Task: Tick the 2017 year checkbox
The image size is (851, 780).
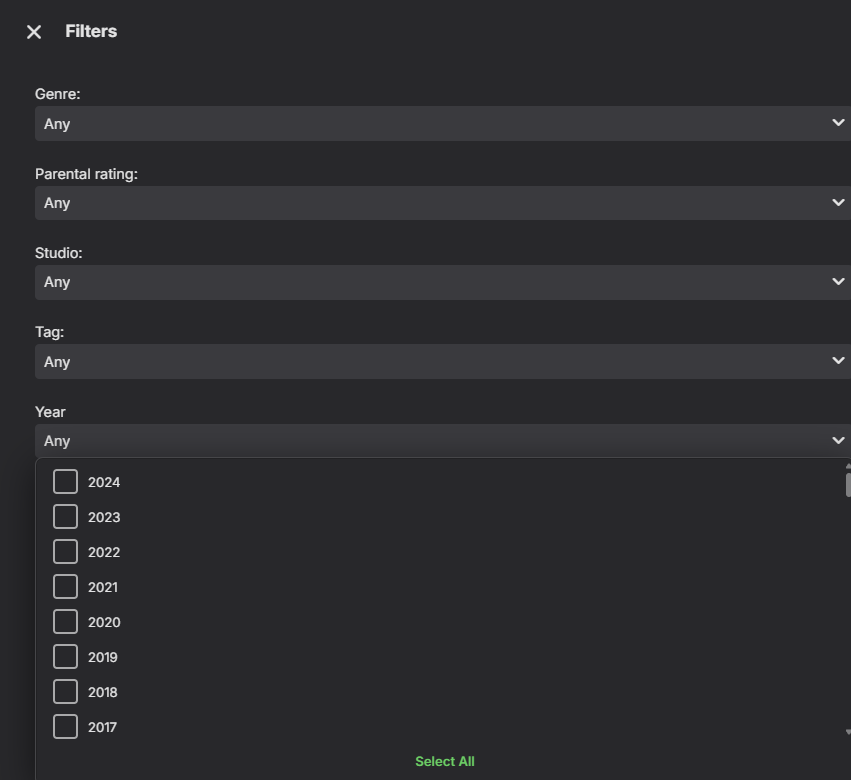Action: pos(65,727)
